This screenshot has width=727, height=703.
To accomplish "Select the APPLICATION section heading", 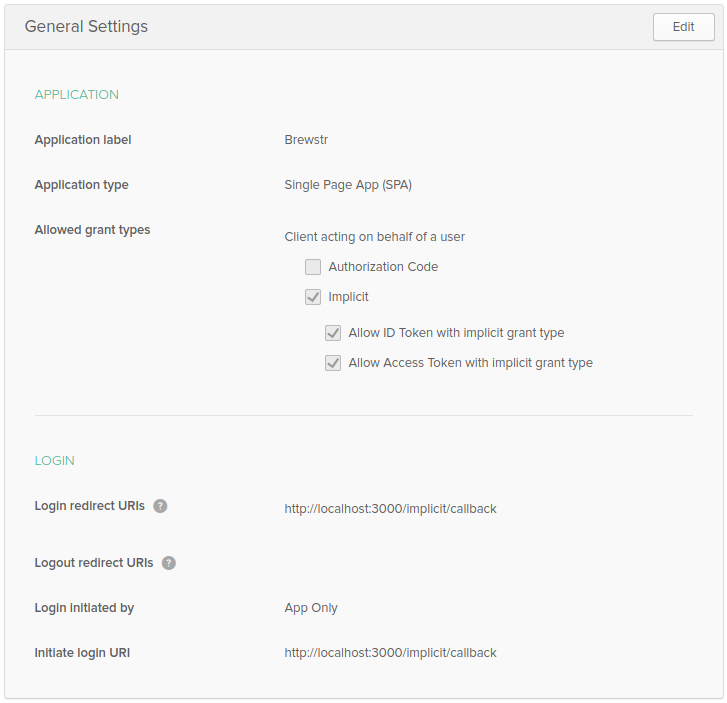I will tap(76, 95).
